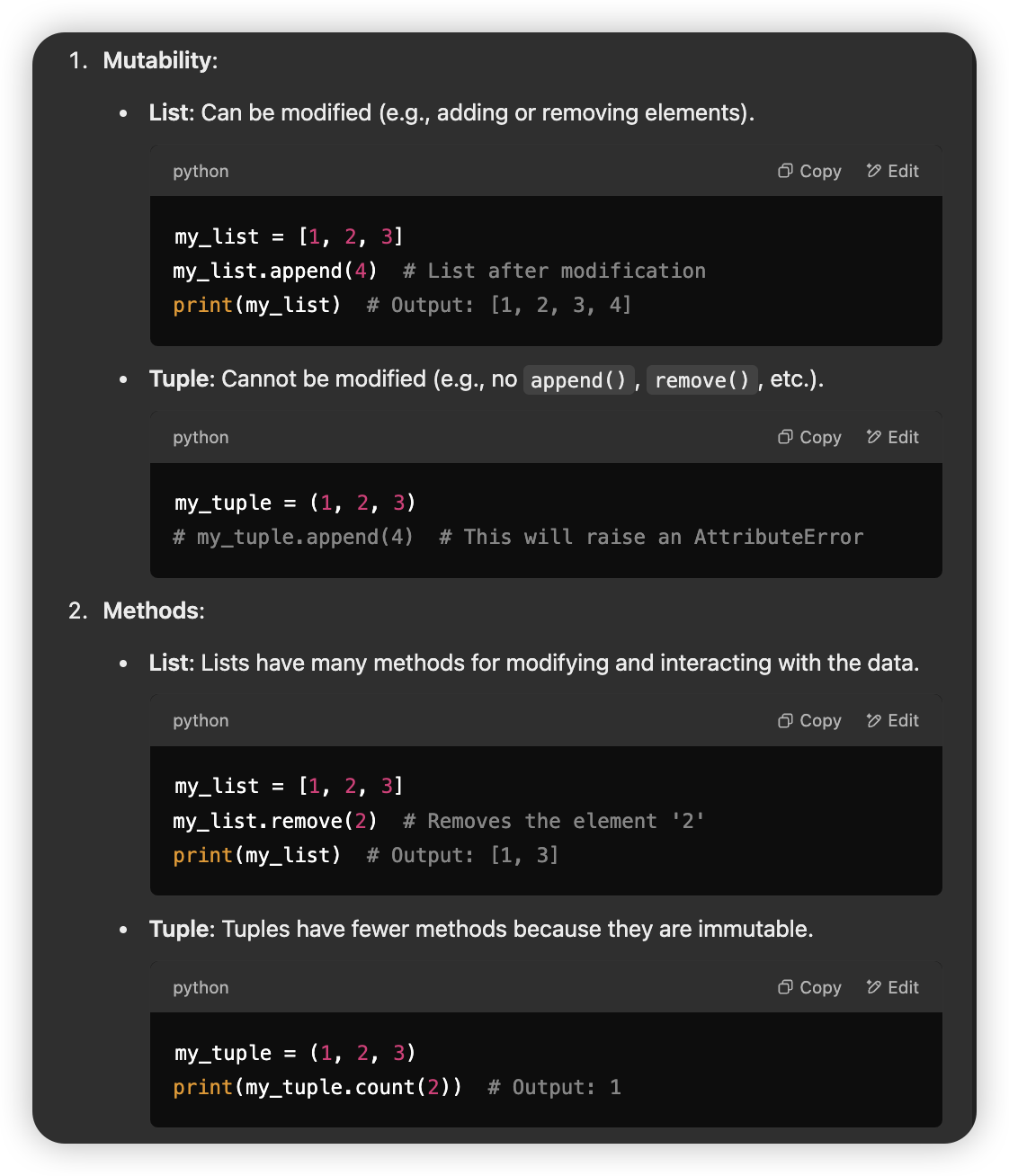Click the pencil icon above the Removes the element code
The image size is (1009, 1176).
coord(873,720)
